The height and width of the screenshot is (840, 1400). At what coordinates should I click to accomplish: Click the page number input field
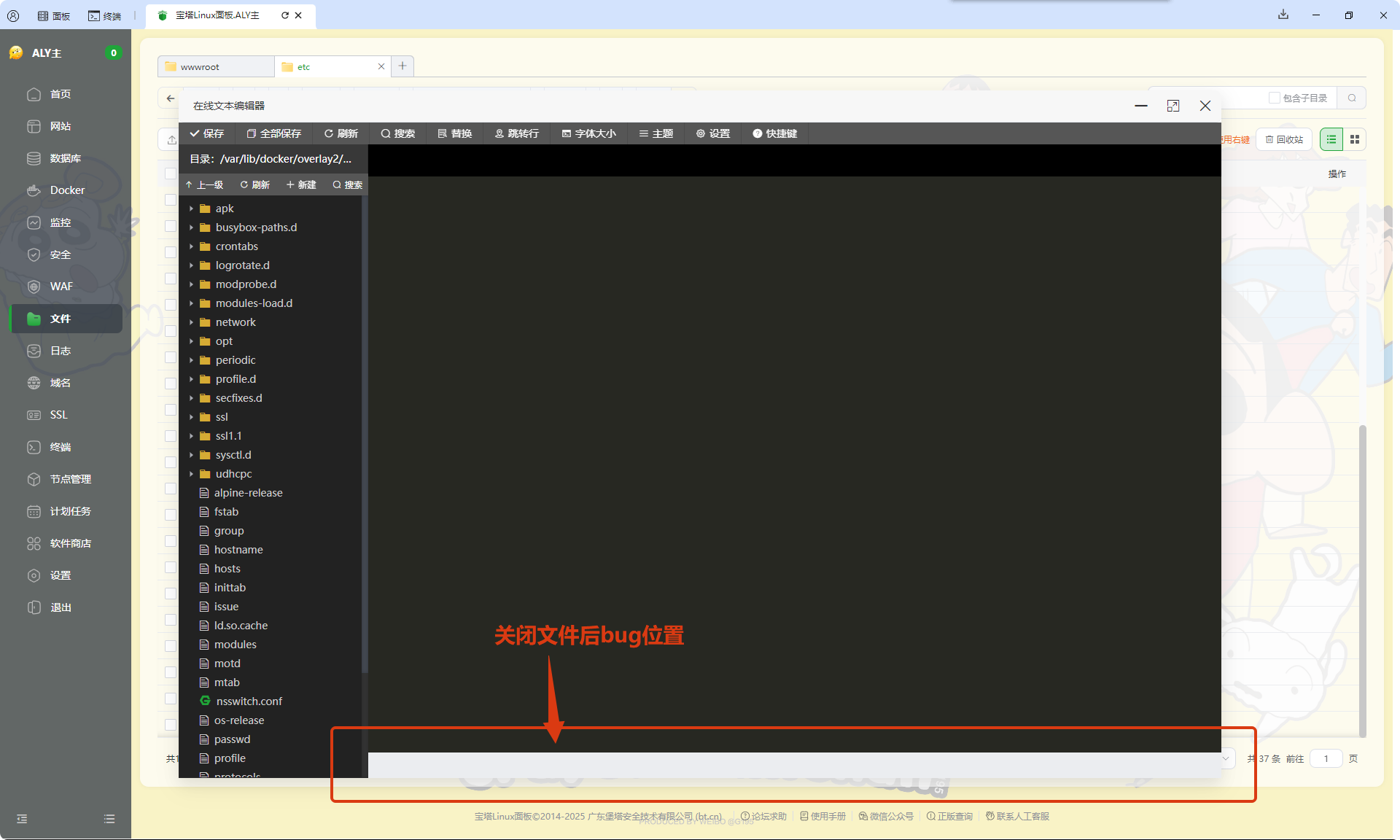[x=1326, y=758]
